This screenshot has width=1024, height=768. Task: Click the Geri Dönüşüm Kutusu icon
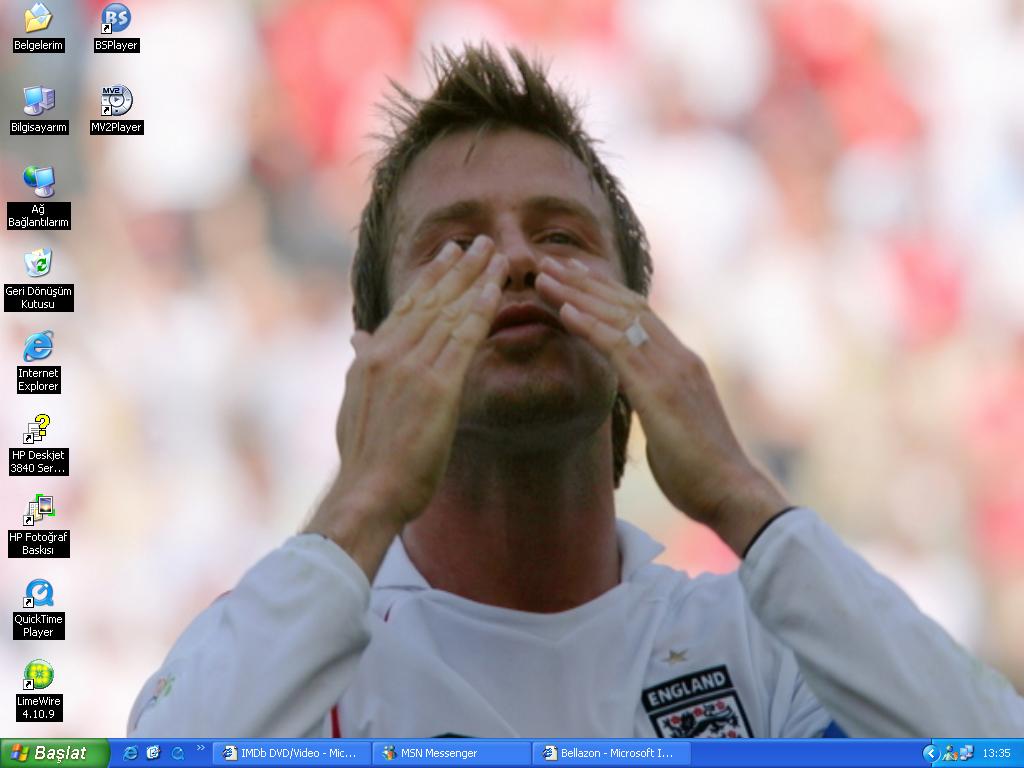[38, 264]
